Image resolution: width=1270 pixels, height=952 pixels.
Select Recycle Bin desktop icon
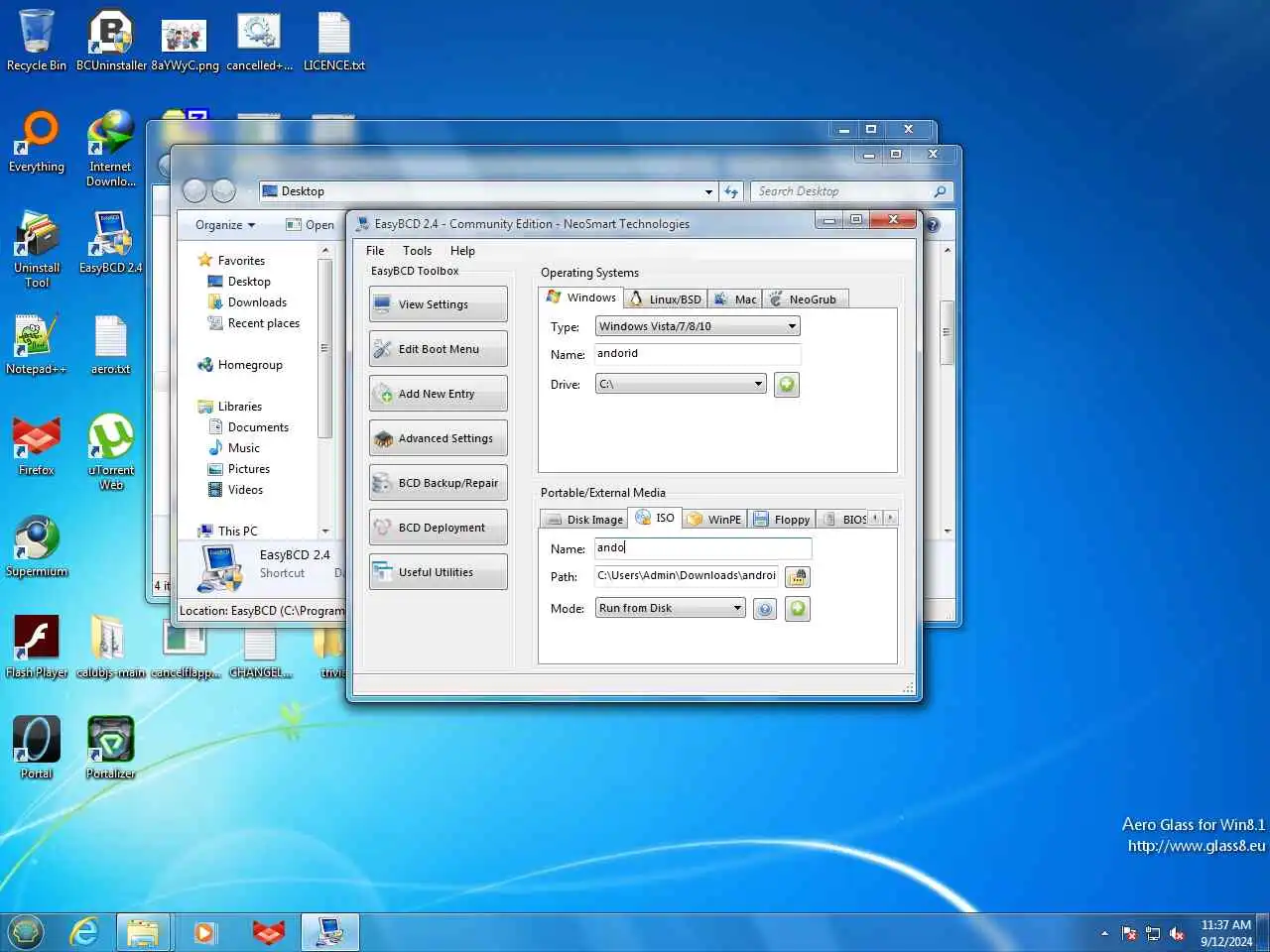(x=37, y=41)
